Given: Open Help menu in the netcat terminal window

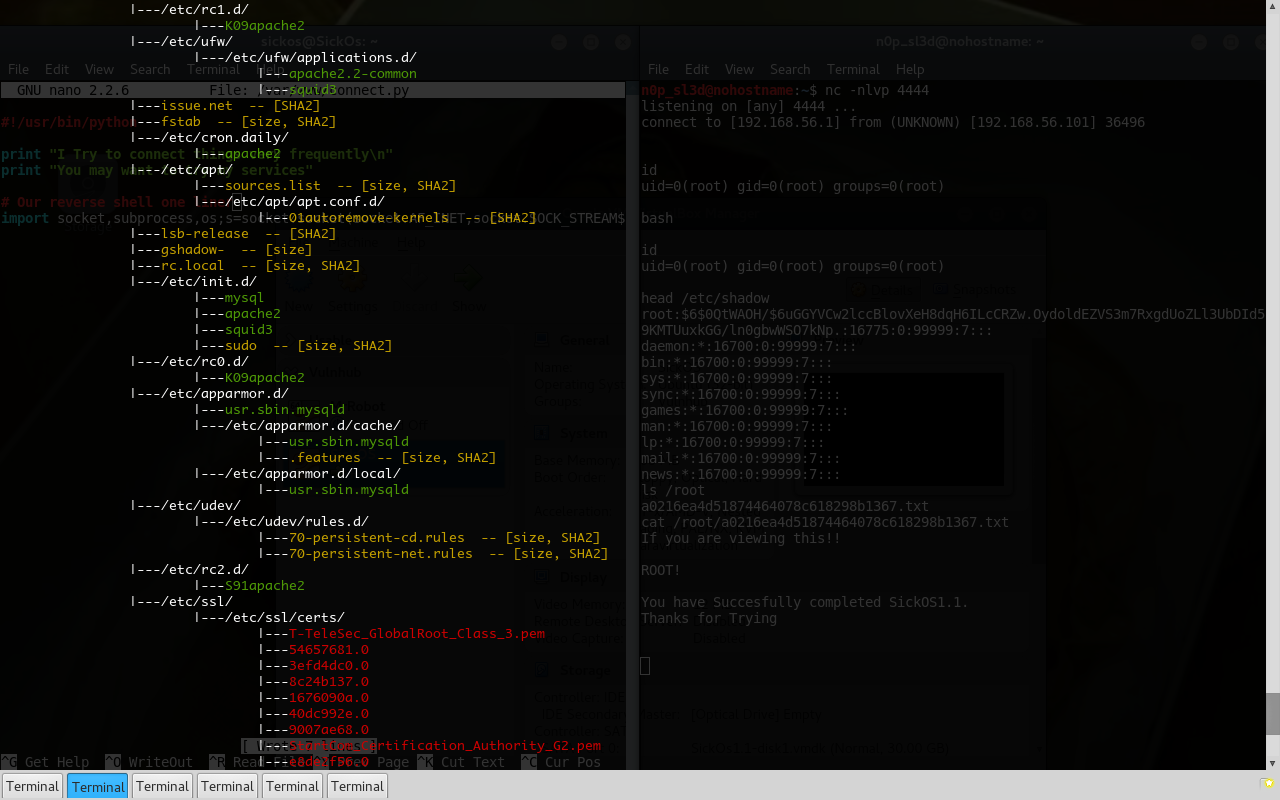Looking at the screenshot, I should 910,69.
